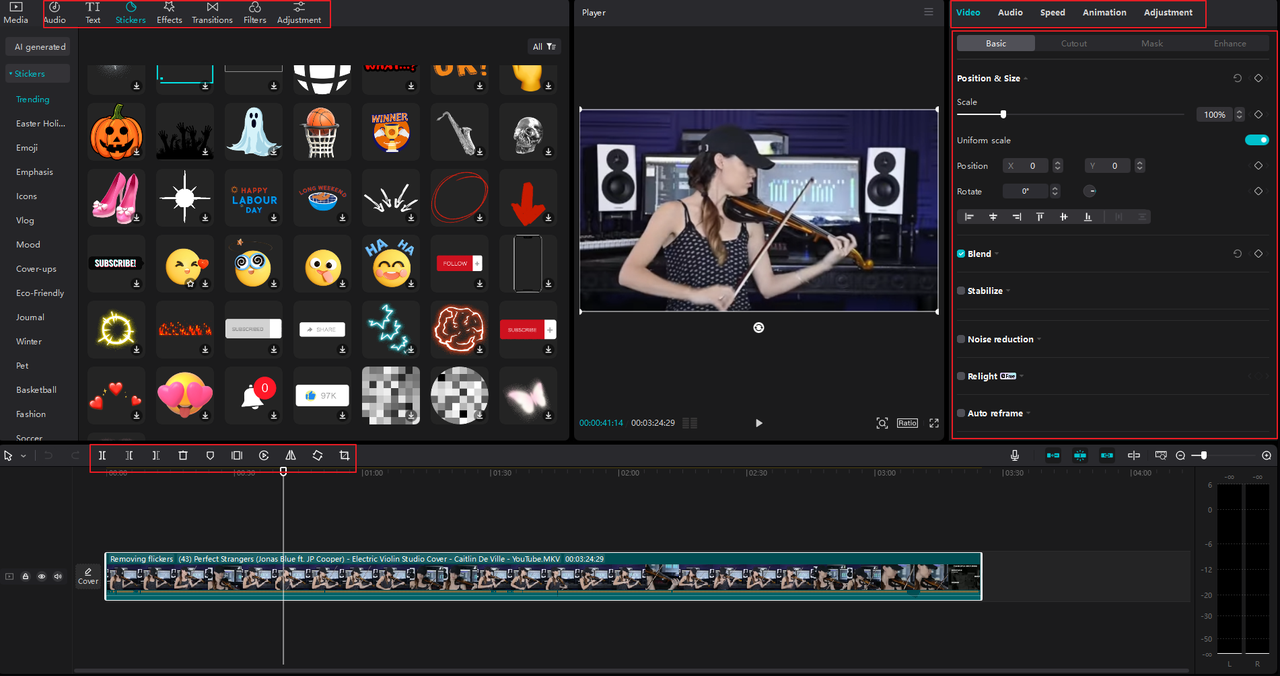Click the zoom in timeline magnifier icon

(1267, 455)
